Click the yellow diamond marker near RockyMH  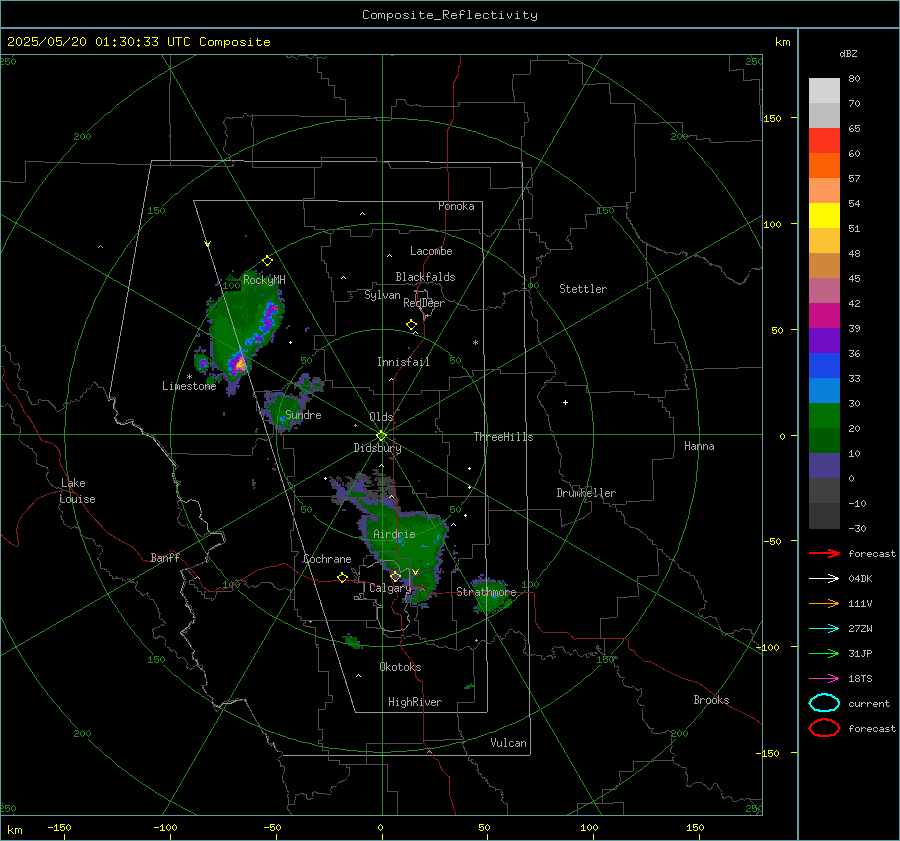point(267,261)
